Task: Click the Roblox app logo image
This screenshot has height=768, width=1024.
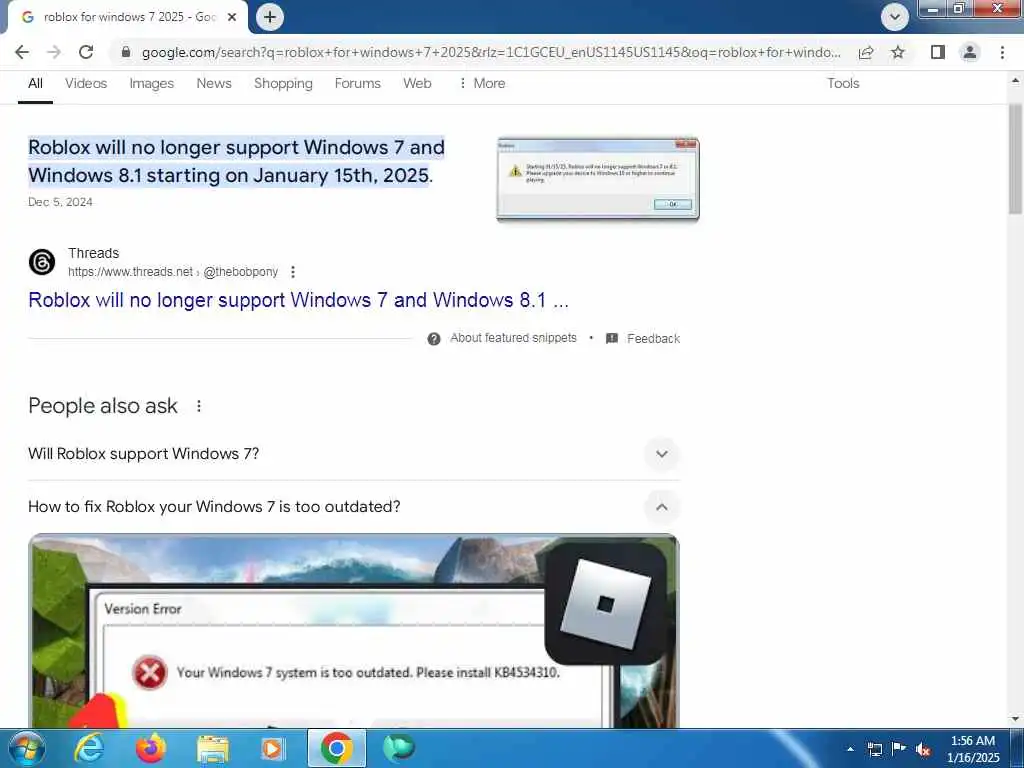Action: (x=605, y=602)
